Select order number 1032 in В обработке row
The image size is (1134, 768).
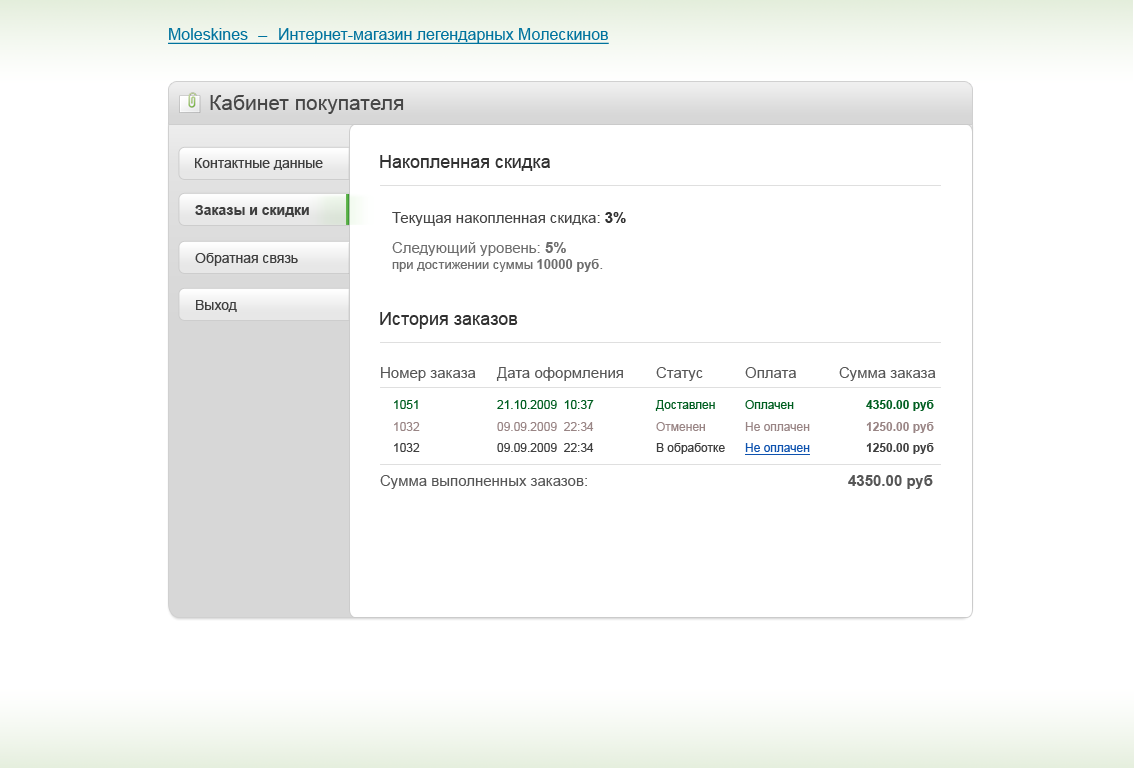tap(406, 448)
